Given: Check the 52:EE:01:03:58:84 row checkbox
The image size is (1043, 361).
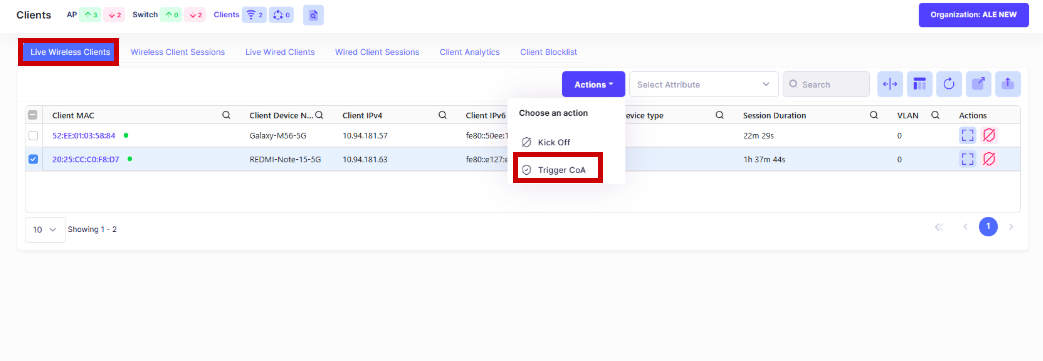Looking at the screenshot, I should [33, 136].
